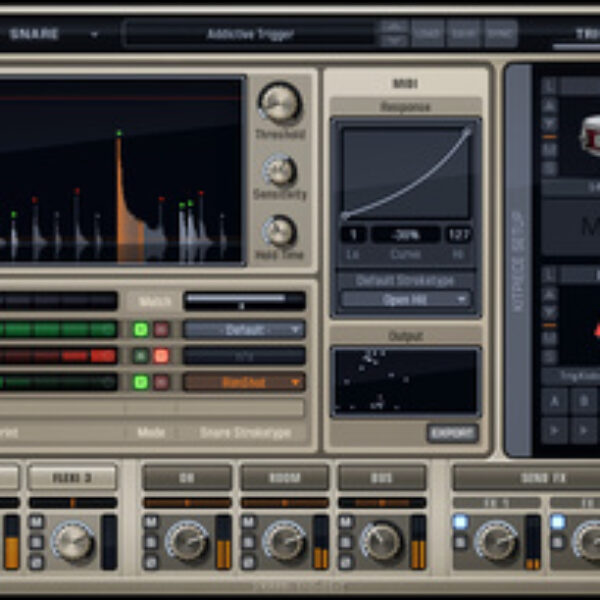600x600 pixels.
Task: Select the OH channel tab
Action: 187,478
